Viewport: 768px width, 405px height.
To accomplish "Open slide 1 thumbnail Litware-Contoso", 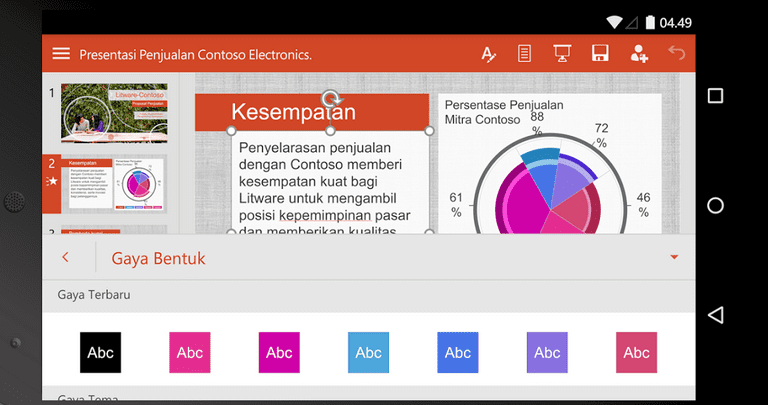I will [114, 113].
